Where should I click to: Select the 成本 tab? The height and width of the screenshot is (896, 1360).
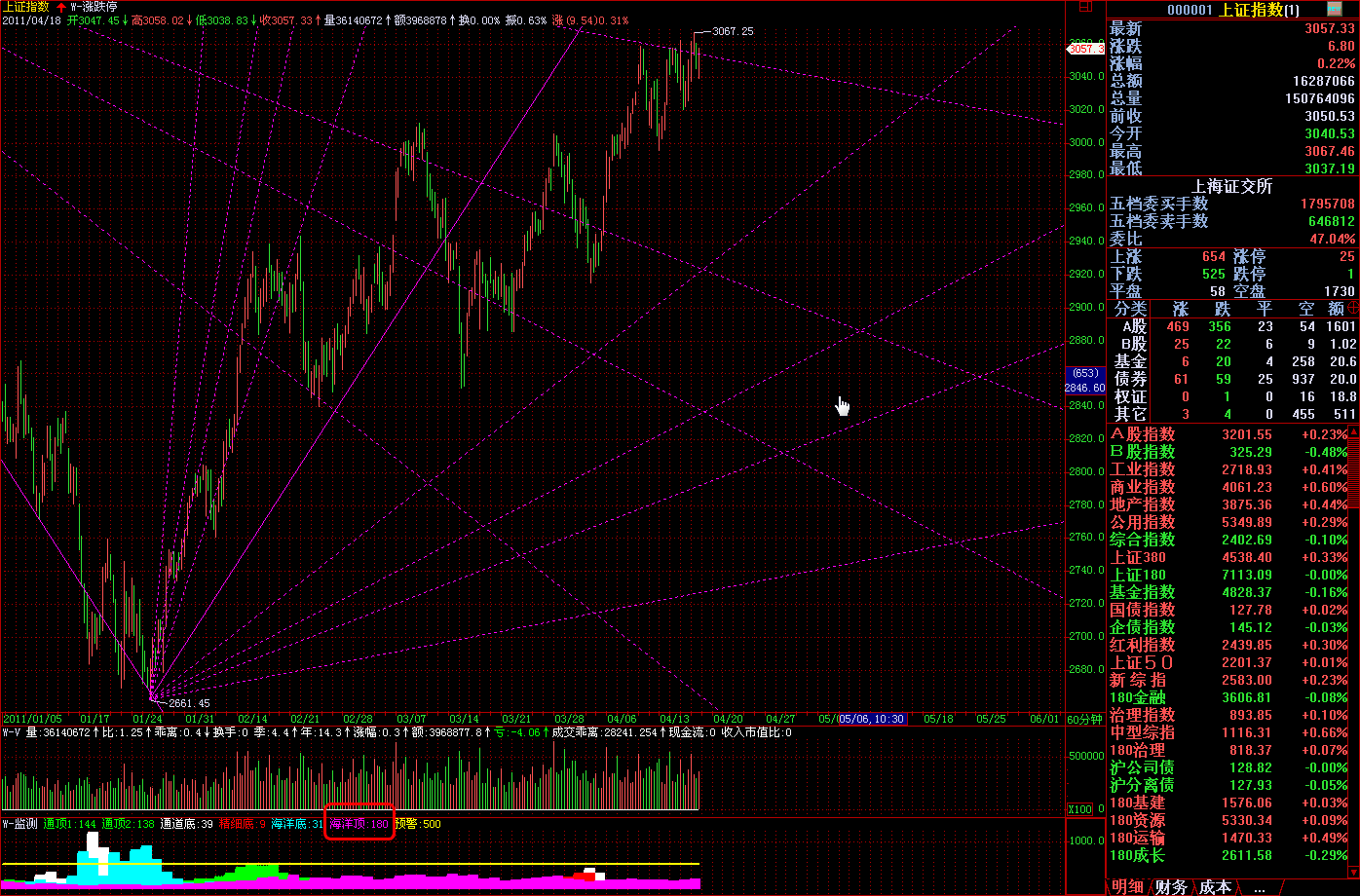pos(1215,887)
